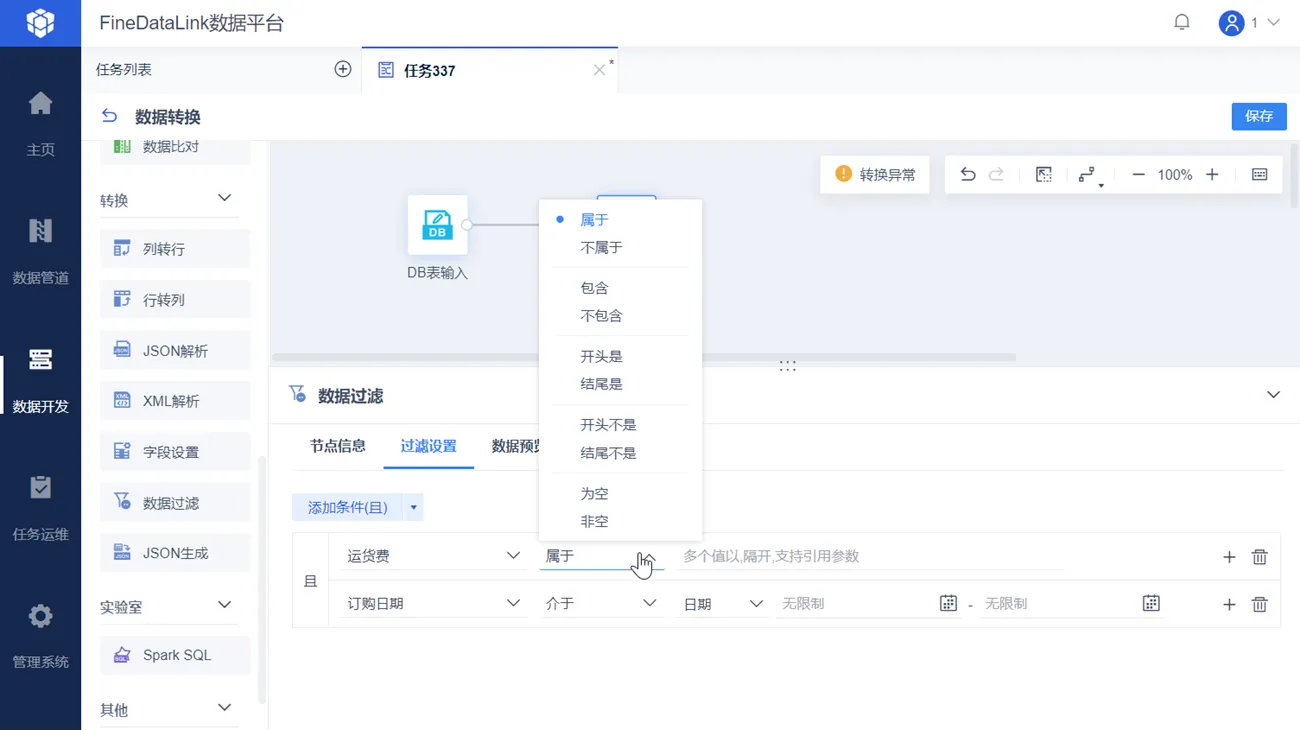Screen dimensions: 1300x730
Task: Choose the JSON解析 node from sidebar
Action: (174, 350)
